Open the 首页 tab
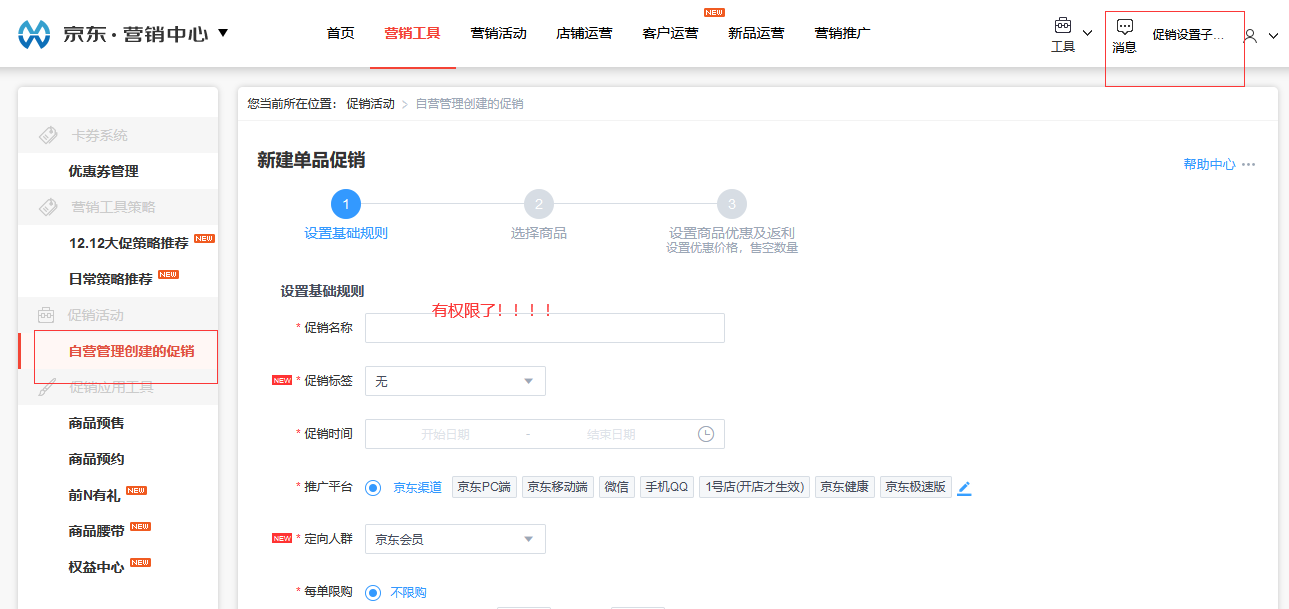 click(x=340, y=33)
